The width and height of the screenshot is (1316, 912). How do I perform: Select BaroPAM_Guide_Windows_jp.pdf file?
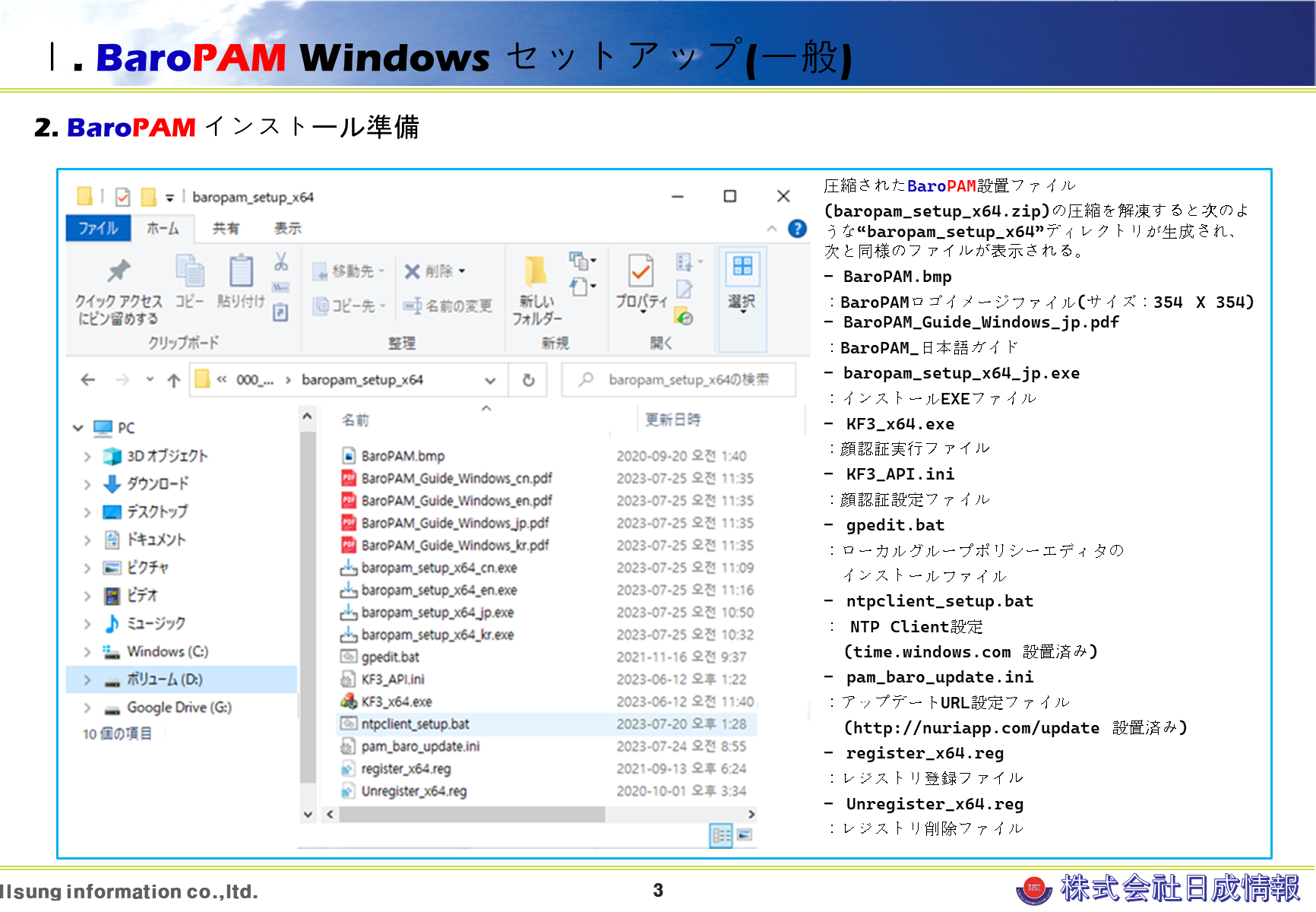(x=455, y=523)
